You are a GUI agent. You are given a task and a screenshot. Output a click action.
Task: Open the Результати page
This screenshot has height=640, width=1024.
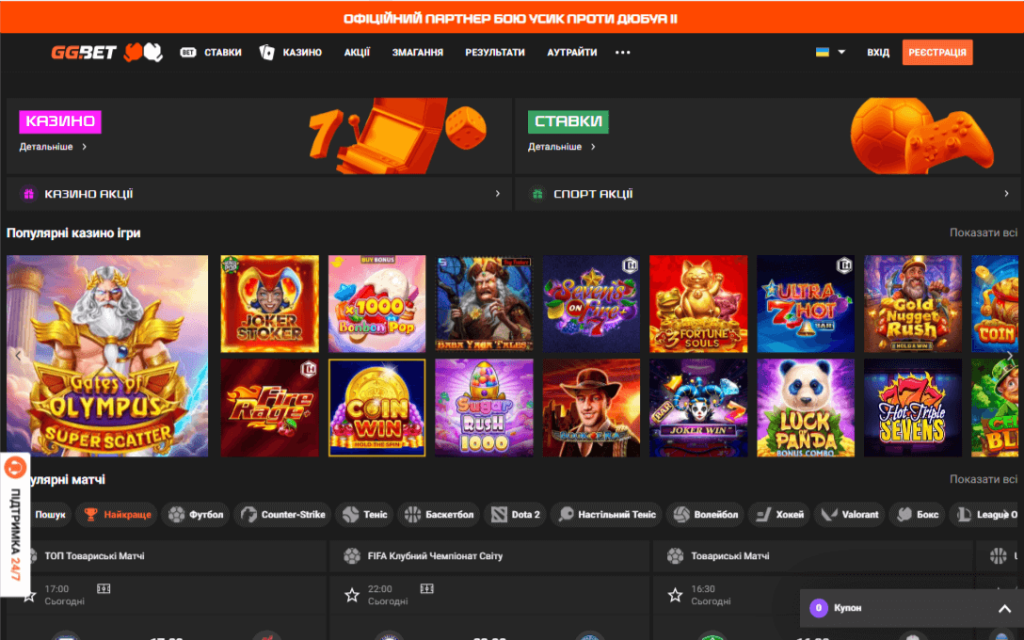[x=495, y=52]
